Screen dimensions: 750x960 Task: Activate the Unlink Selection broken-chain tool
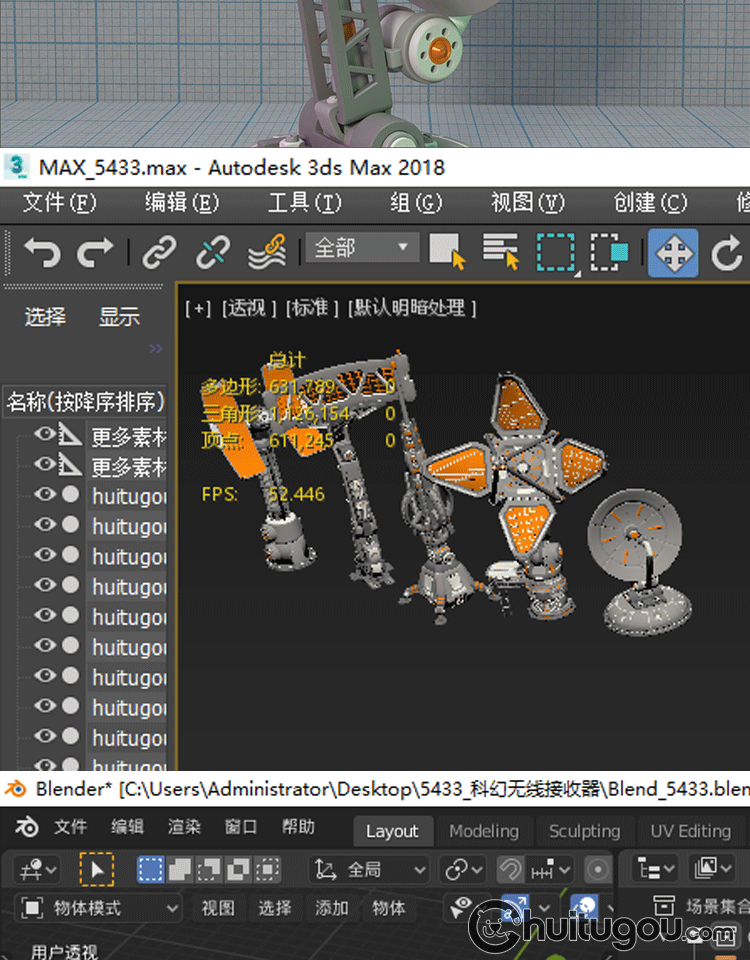212,252
